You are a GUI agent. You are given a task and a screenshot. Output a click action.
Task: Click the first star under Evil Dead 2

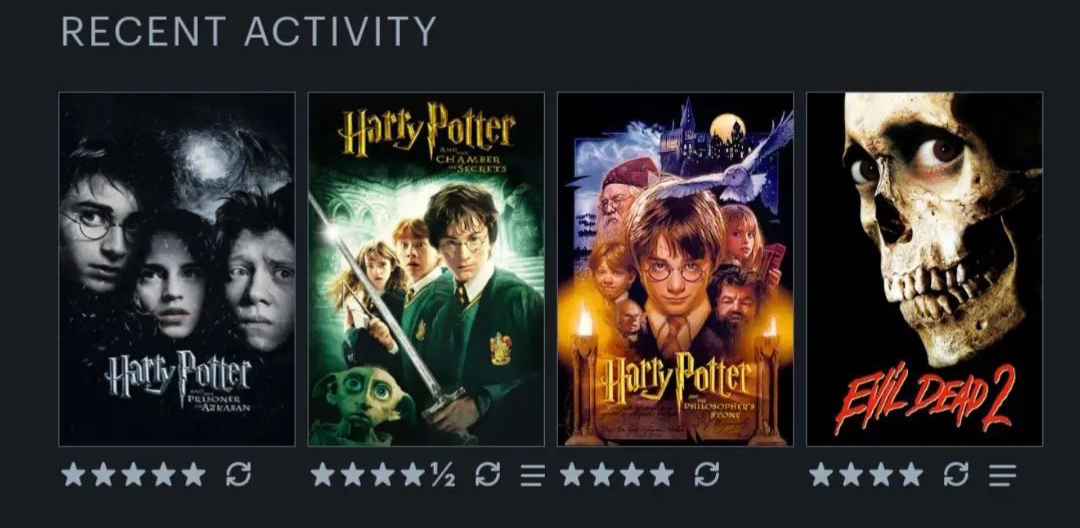coord(821,474)
